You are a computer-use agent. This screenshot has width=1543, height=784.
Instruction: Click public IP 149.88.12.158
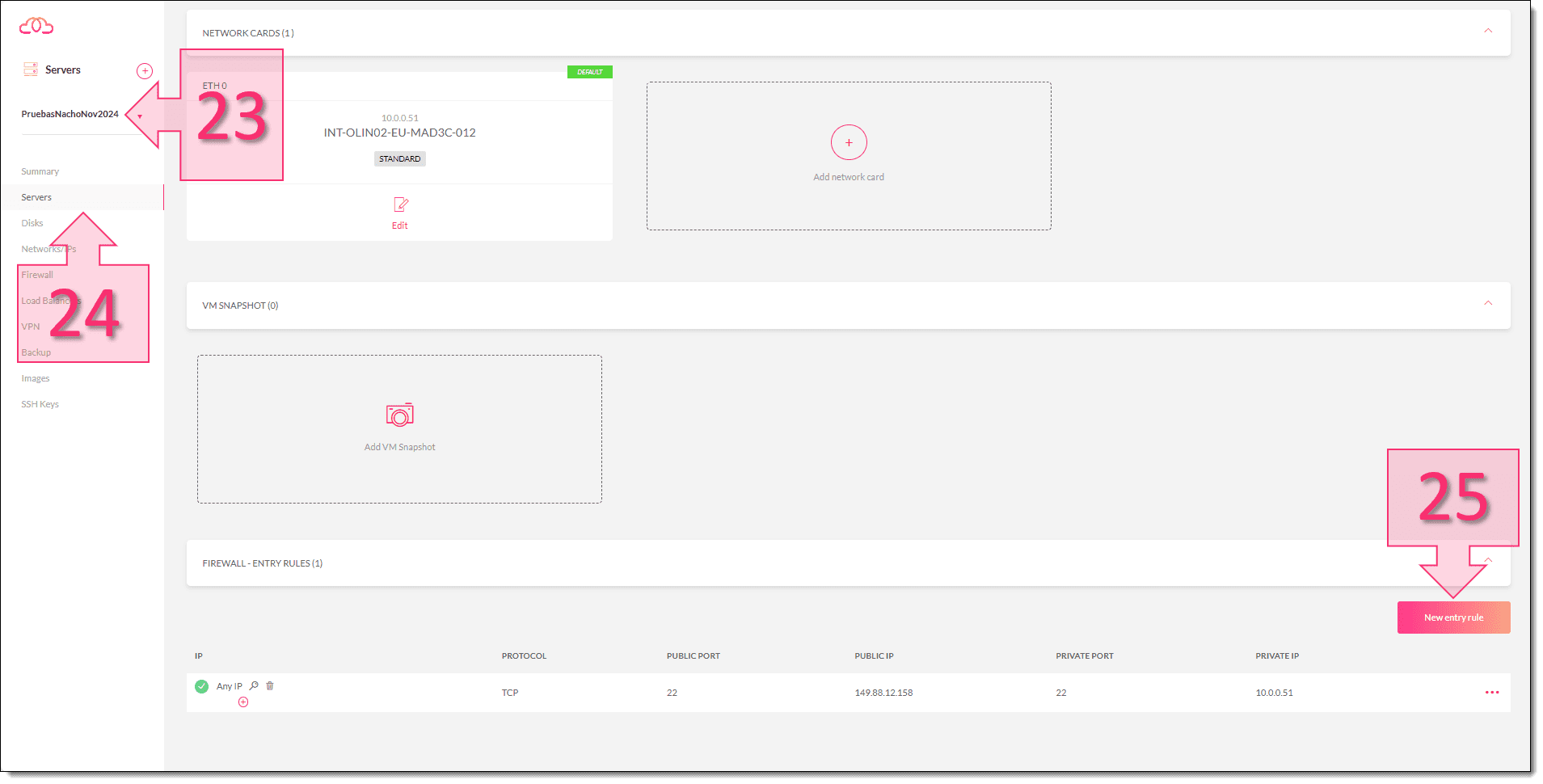[883, 693]
